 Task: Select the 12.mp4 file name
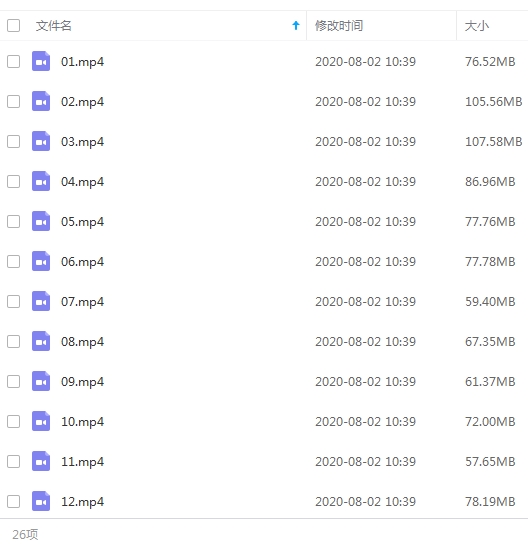point(83,502)
